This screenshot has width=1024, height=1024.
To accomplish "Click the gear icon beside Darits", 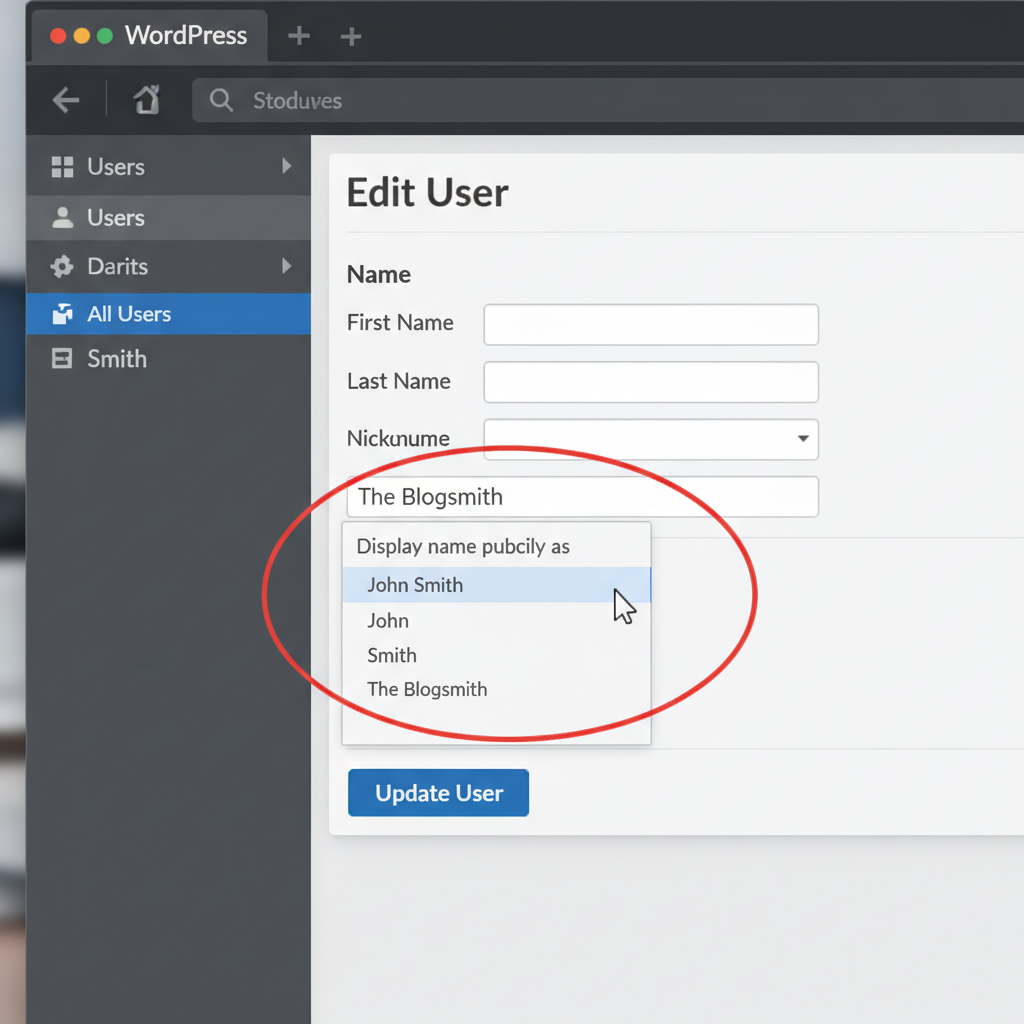I will coord(63,266).
